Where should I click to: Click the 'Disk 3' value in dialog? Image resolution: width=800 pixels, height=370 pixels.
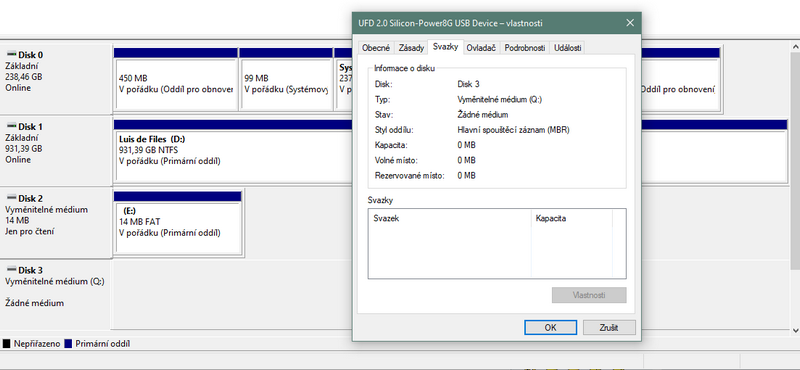click(x=468, y=84)
